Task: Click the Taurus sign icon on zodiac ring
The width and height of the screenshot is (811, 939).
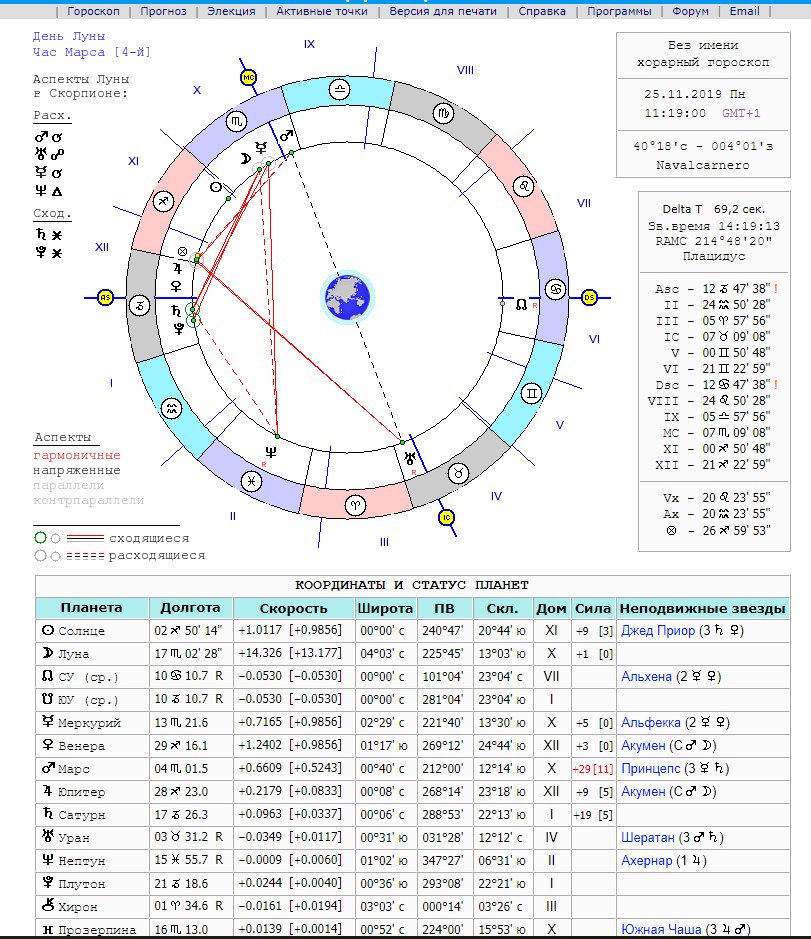Action: (458, 474)
